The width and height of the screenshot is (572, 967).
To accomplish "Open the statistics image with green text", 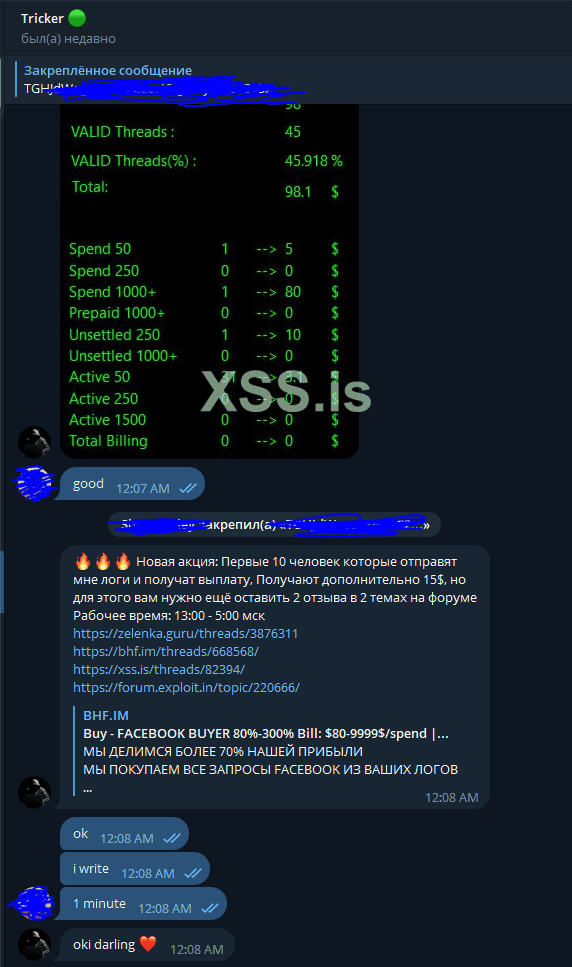I will (210, 281).
